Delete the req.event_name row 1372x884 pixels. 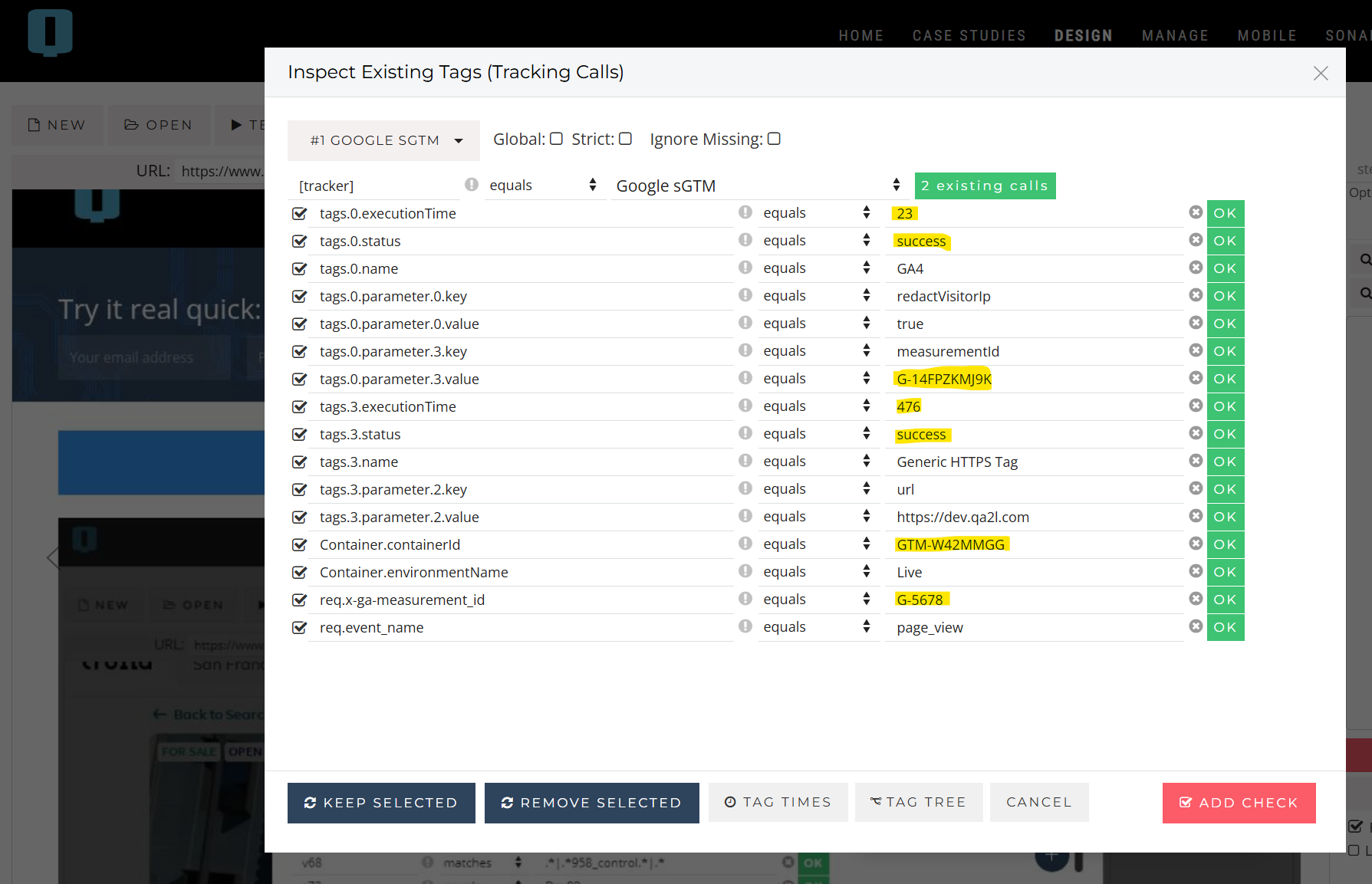click(1195, 626)
